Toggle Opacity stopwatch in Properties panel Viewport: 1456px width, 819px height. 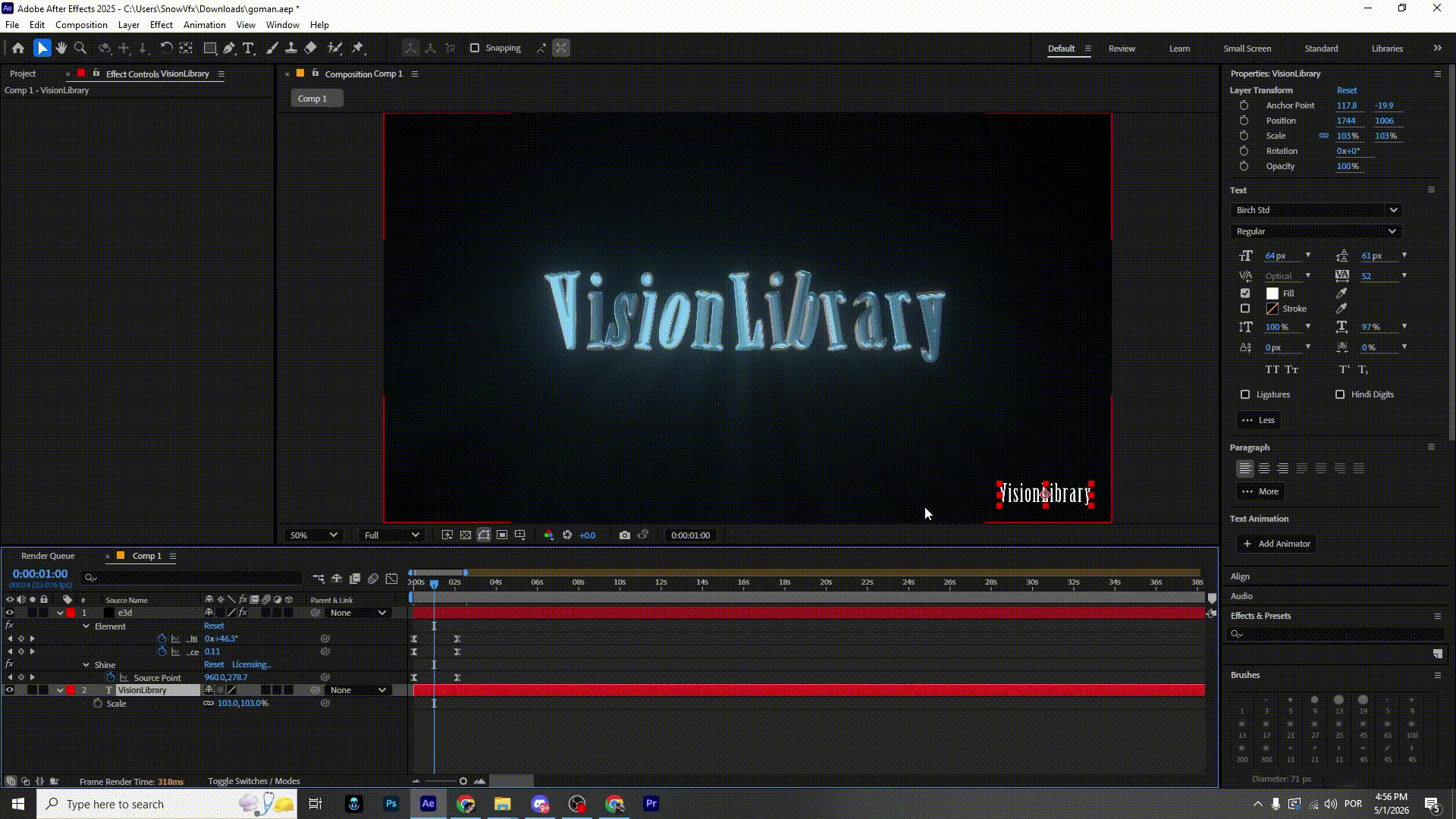click(x=1244, y=166)
